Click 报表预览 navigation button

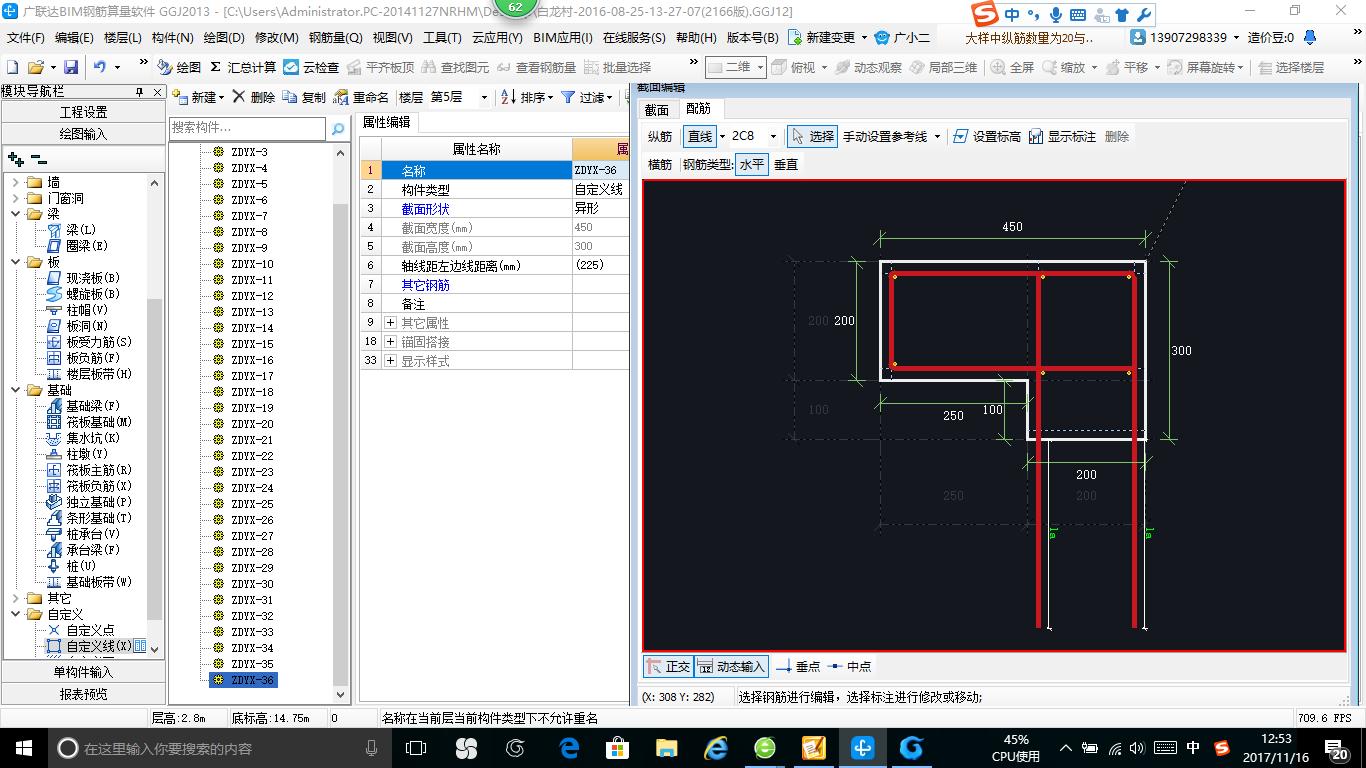tap(83, 694)
